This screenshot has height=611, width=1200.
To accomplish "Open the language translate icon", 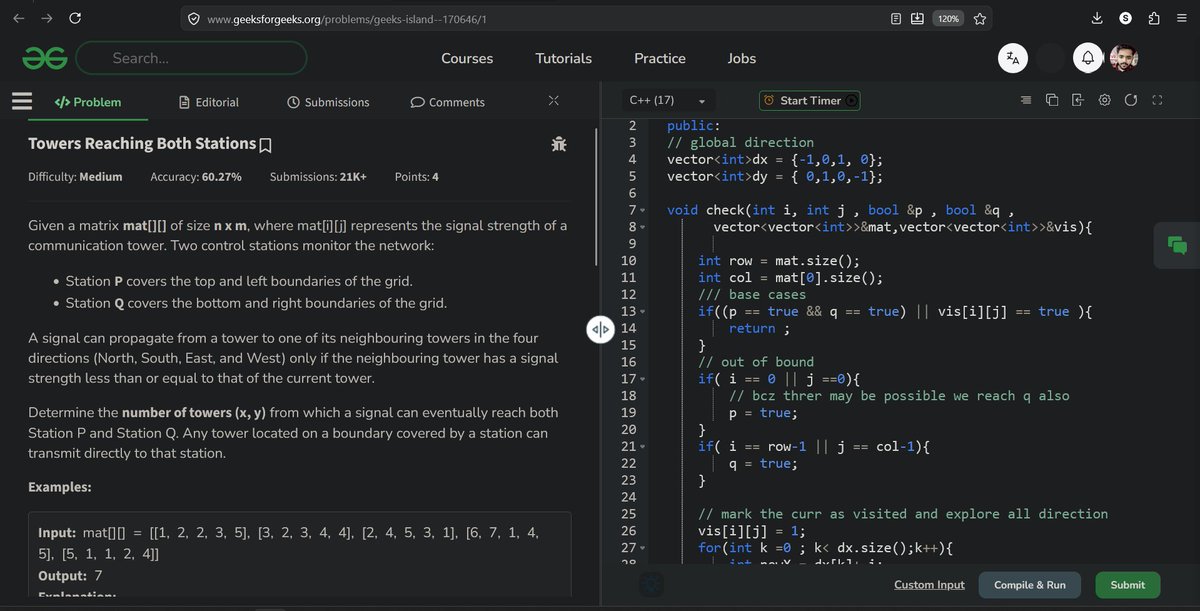I will click(1013, 58).
